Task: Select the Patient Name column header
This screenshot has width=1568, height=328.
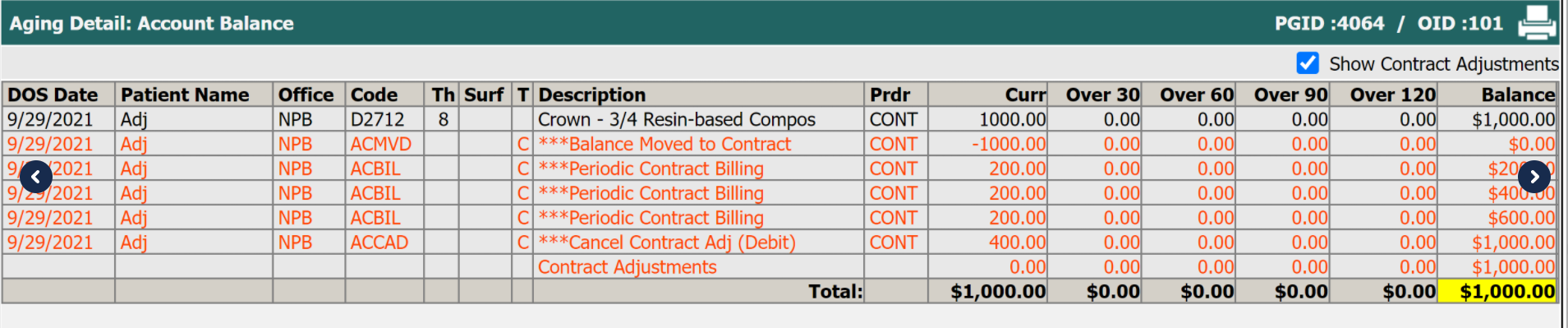Action: 185,95
